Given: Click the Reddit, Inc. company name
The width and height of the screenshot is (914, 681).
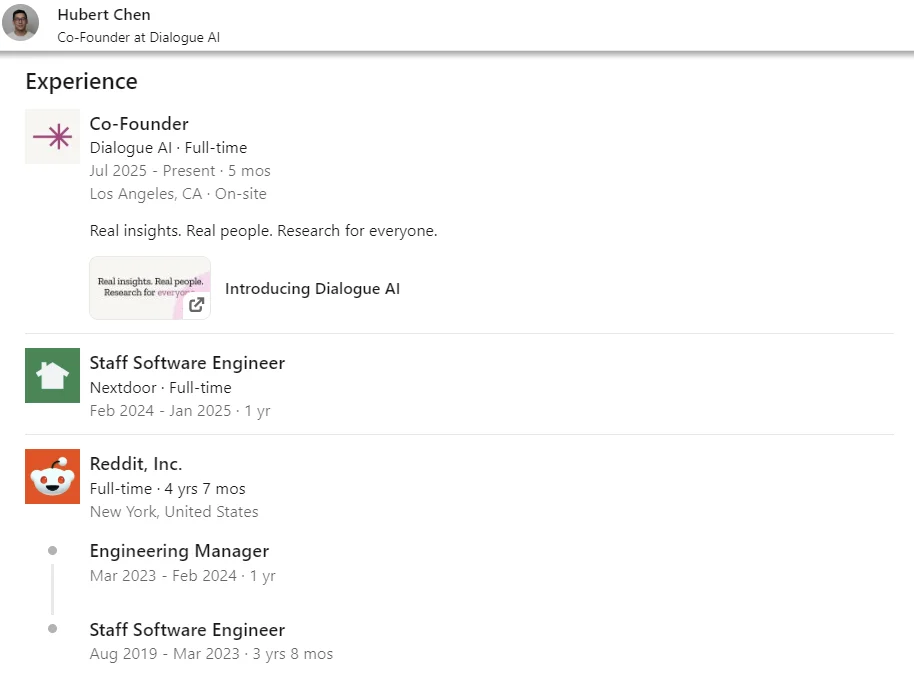Looking at the screenshot, I should point(136,464).
